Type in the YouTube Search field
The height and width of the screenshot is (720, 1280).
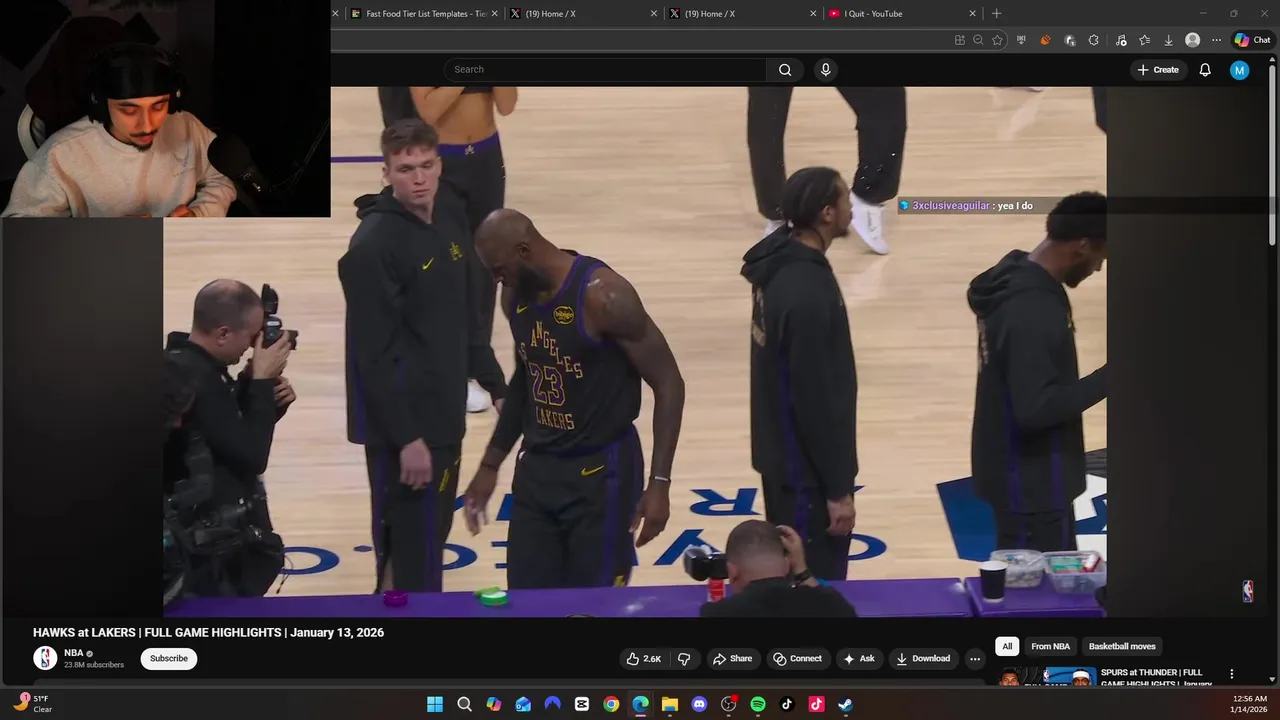coord(605,70)
